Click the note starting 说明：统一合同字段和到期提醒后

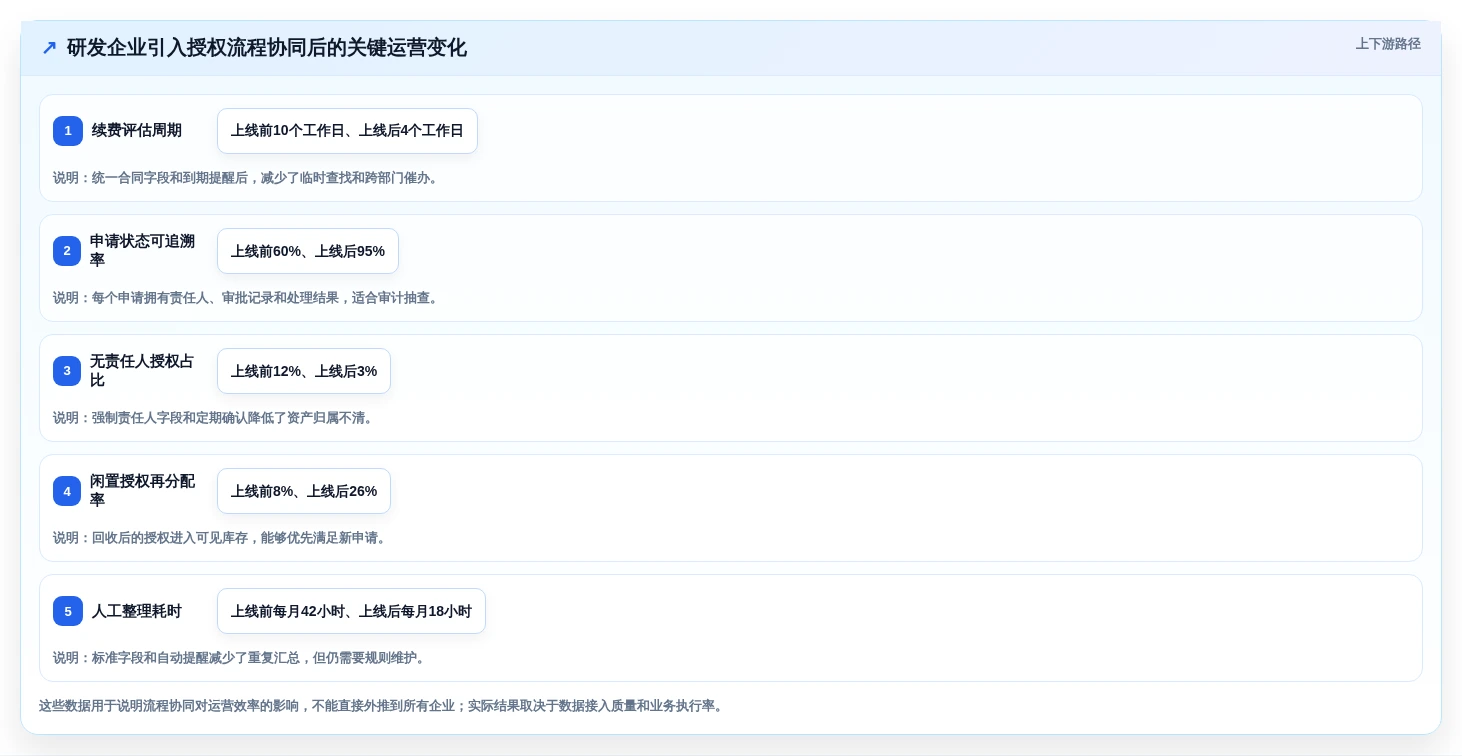(248, 178)
